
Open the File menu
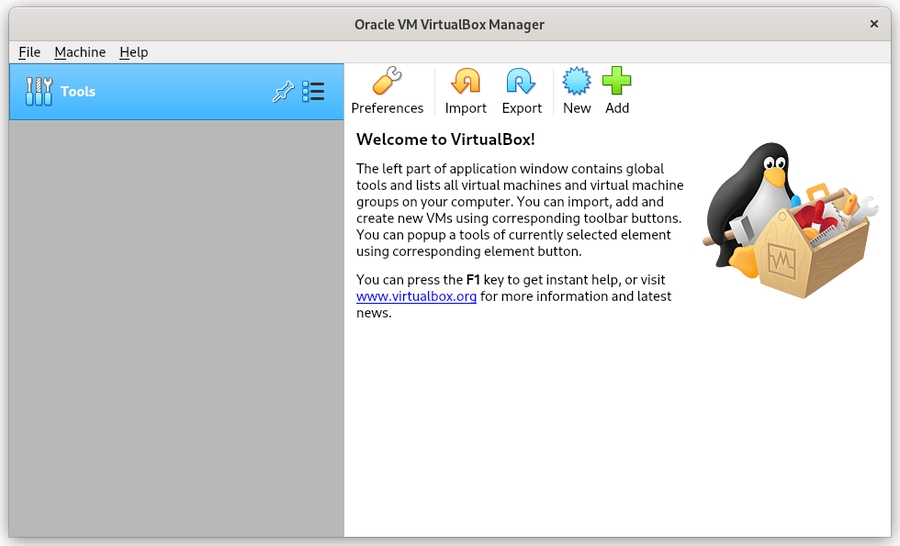coord(29,52)
